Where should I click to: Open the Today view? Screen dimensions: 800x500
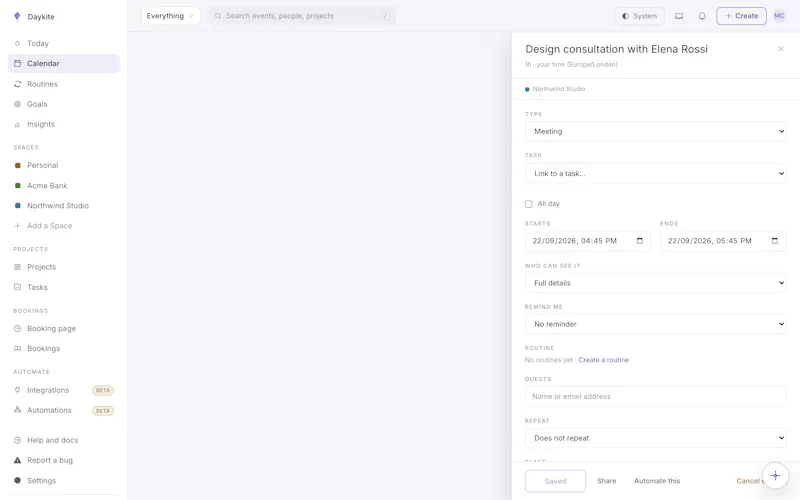pos(64,43)
